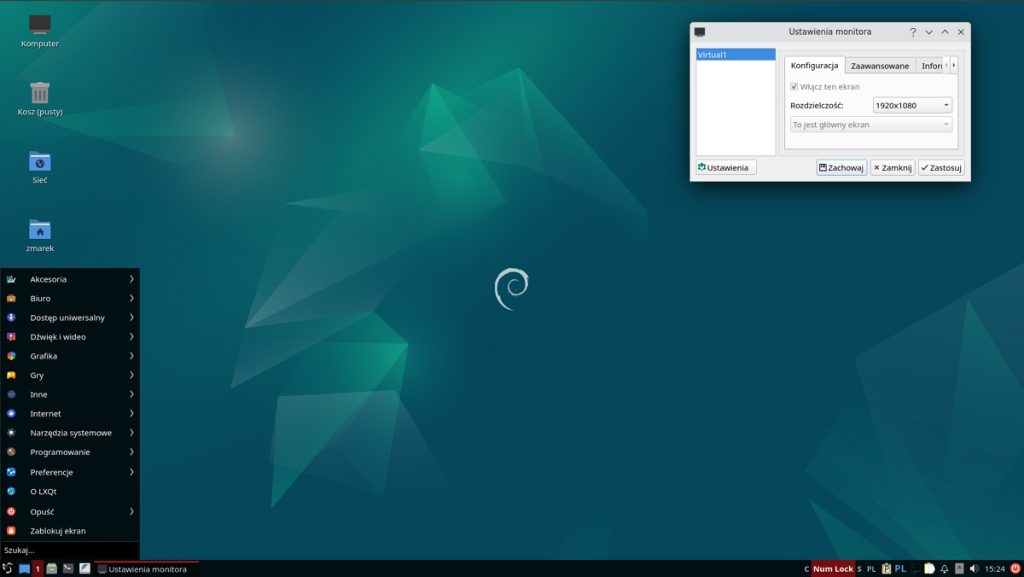Click the red power button in tray

1015,569
